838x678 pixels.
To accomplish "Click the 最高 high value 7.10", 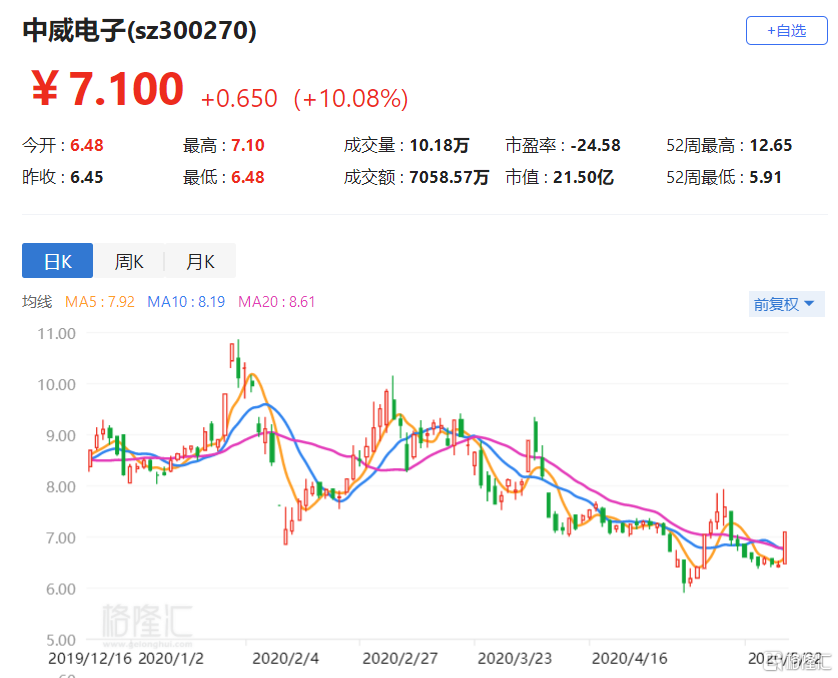I will coord(247,145).
